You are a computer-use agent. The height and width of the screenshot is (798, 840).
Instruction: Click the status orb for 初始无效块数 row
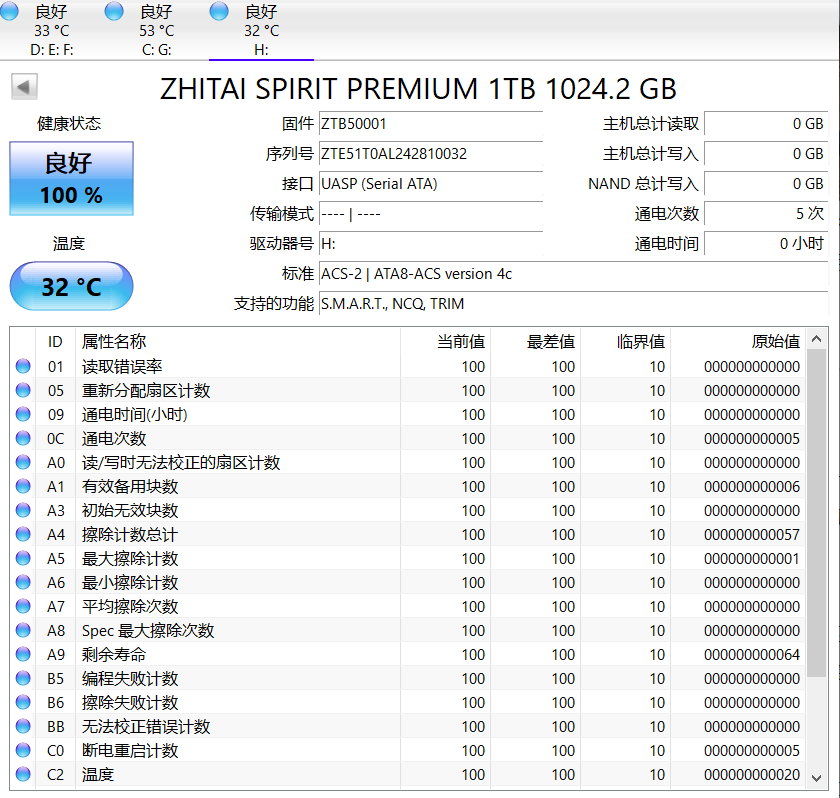click(x=23, y=510)
